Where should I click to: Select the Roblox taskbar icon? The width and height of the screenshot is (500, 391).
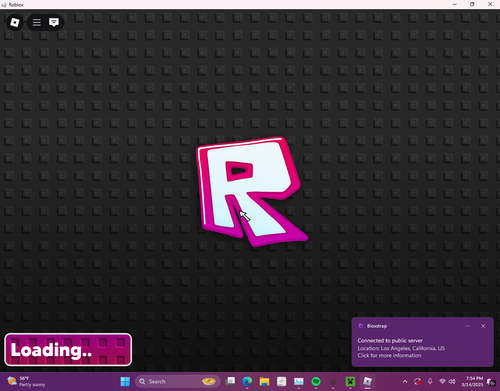(367, 381)
